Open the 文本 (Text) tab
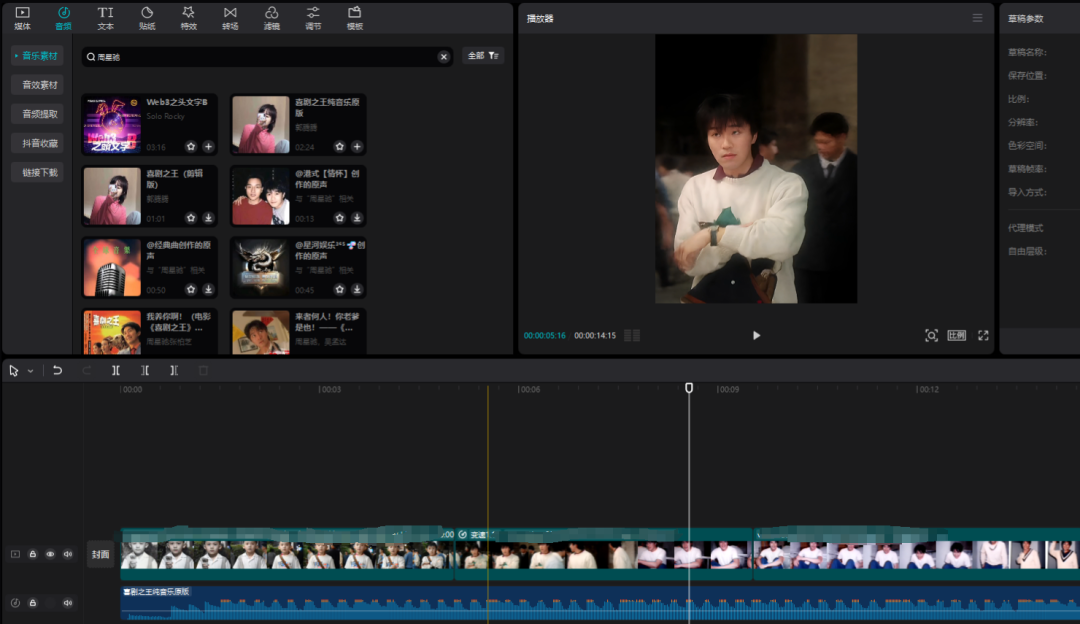The width and height of the screenshot is (1080, 624). click(x=105, y=18)
